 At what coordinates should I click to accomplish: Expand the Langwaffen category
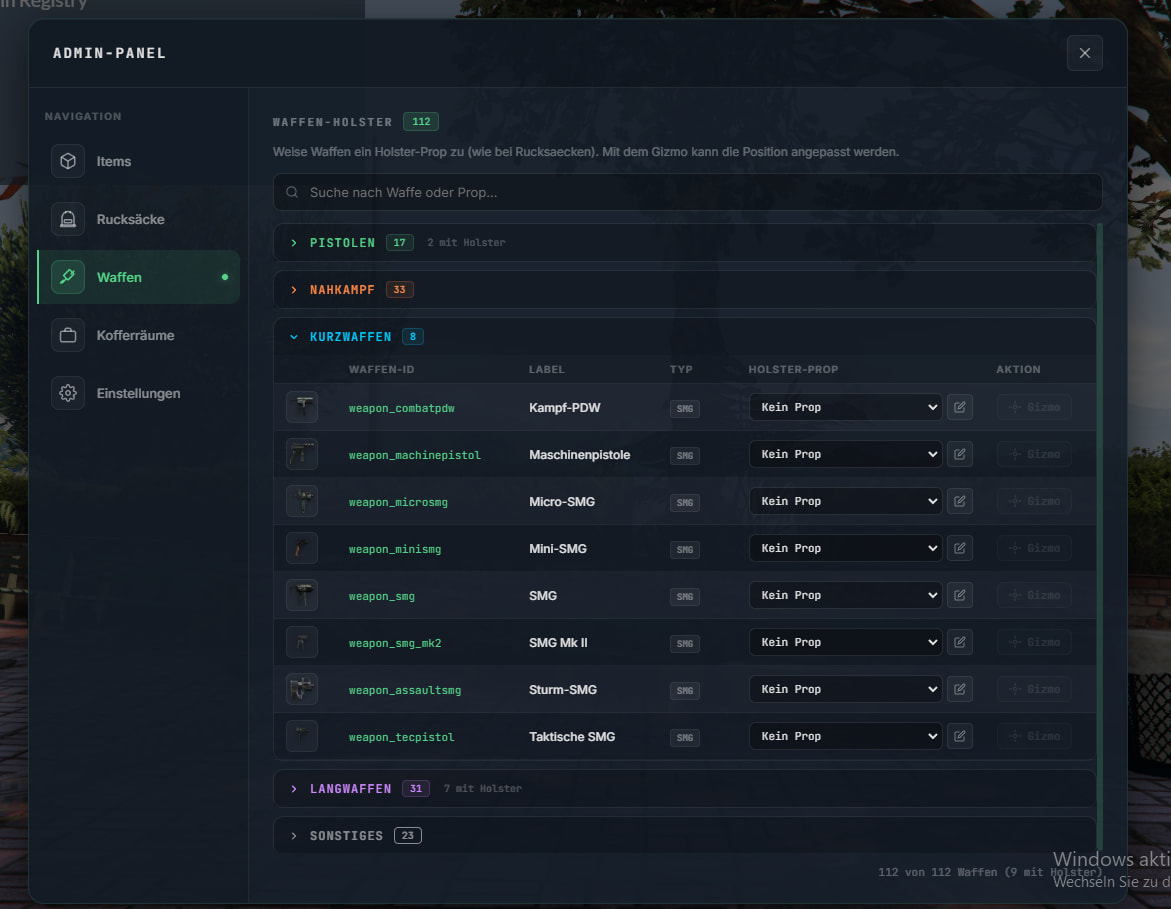pyautogui.click(x=684, y=789)
